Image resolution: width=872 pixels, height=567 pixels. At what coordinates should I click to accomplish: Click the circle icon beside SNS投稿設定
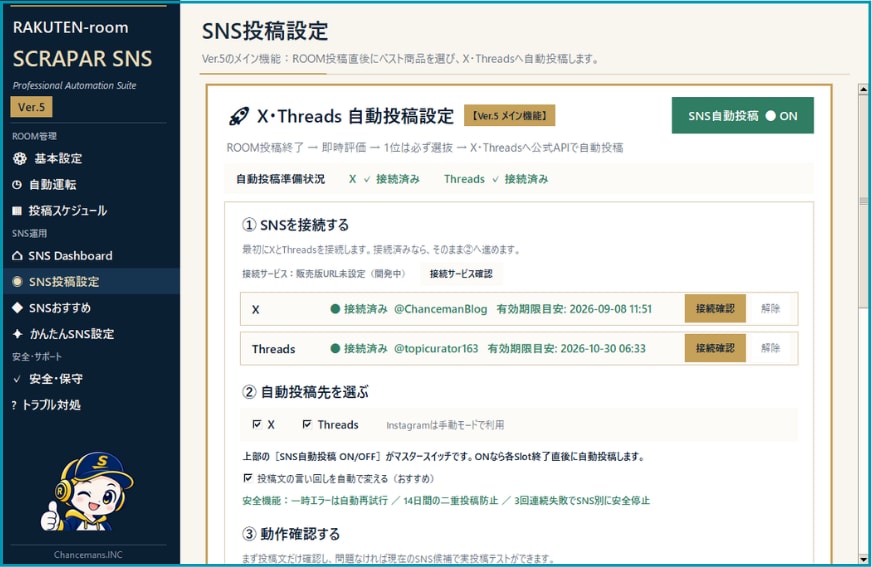click(17, 282)
